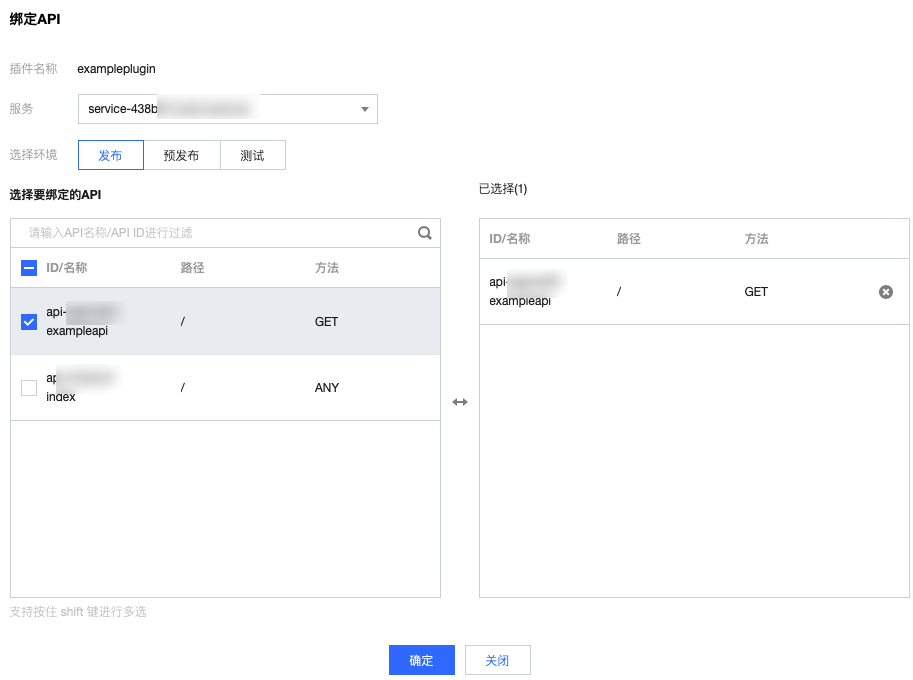Confirm binding with the 确定 button
Screen dimensions: 913x680
[421, 660]
